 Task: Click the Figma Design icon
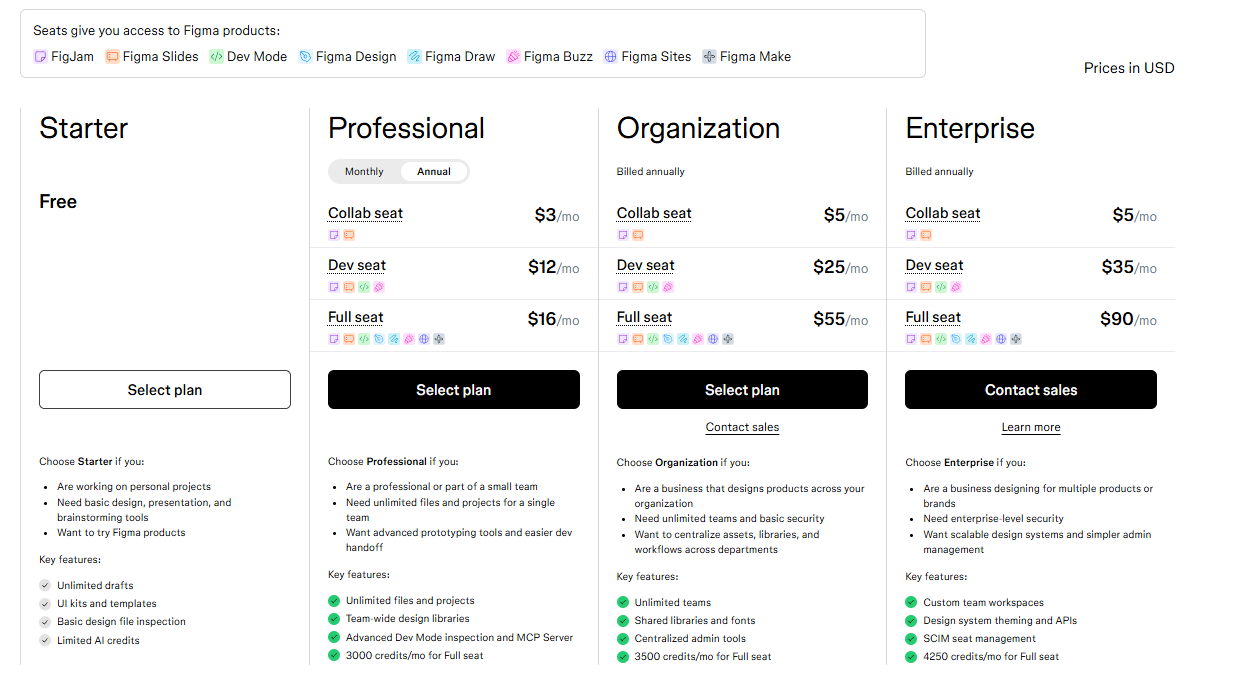click(x=305, y=57)
